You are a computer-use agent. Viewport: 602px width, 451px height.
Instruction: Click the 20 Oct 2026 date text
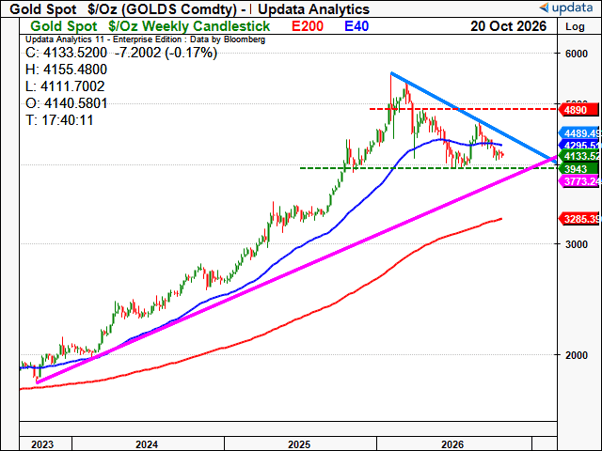pos(508,26)
